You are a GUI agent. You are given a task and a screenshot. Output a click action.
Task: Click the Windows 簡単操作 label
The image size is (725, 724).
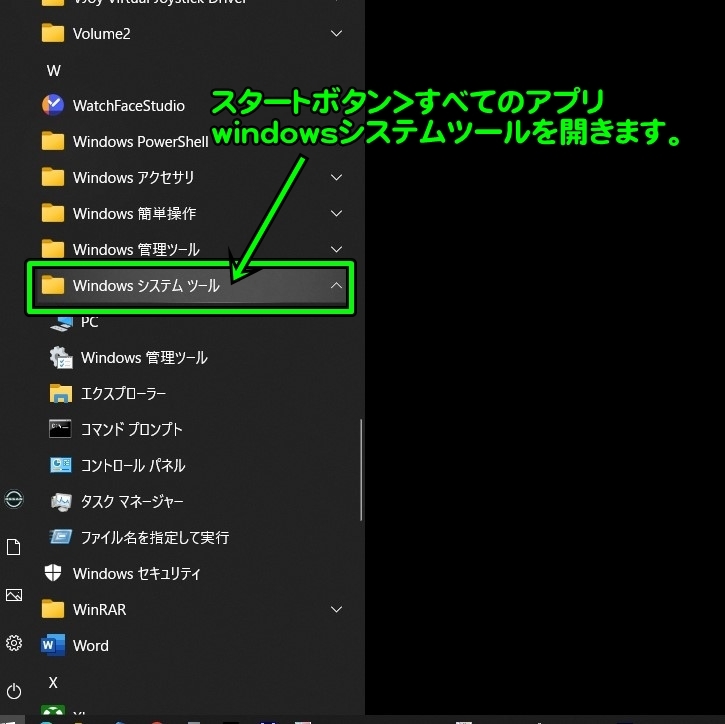pyautogui.click(x=134, y=214)
